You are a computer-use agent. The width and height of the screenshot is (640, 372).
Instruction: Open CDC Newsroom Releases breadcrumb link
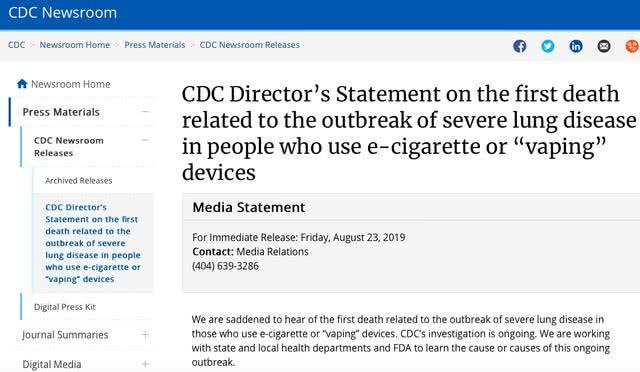point(249,45)
